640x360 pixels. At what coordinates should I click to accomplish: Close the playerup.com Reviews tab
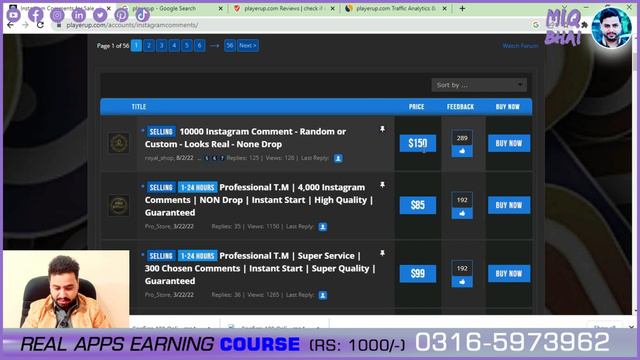(x=332, y=8)
